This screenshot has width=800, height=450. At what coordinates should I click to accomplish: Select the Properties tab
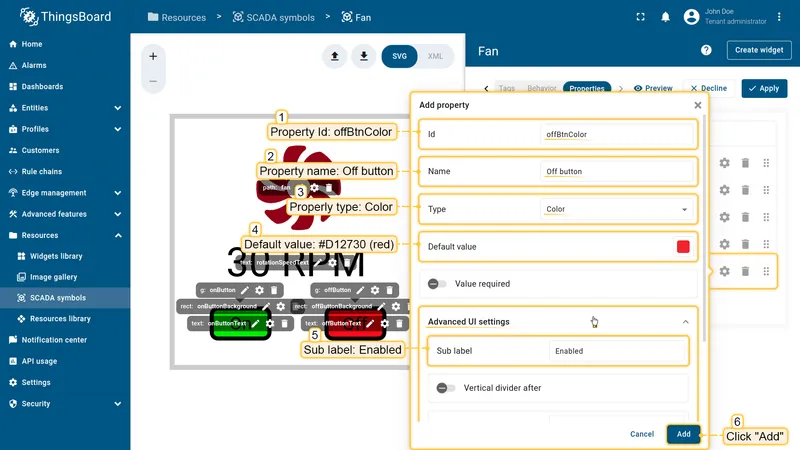coord(587,88)
